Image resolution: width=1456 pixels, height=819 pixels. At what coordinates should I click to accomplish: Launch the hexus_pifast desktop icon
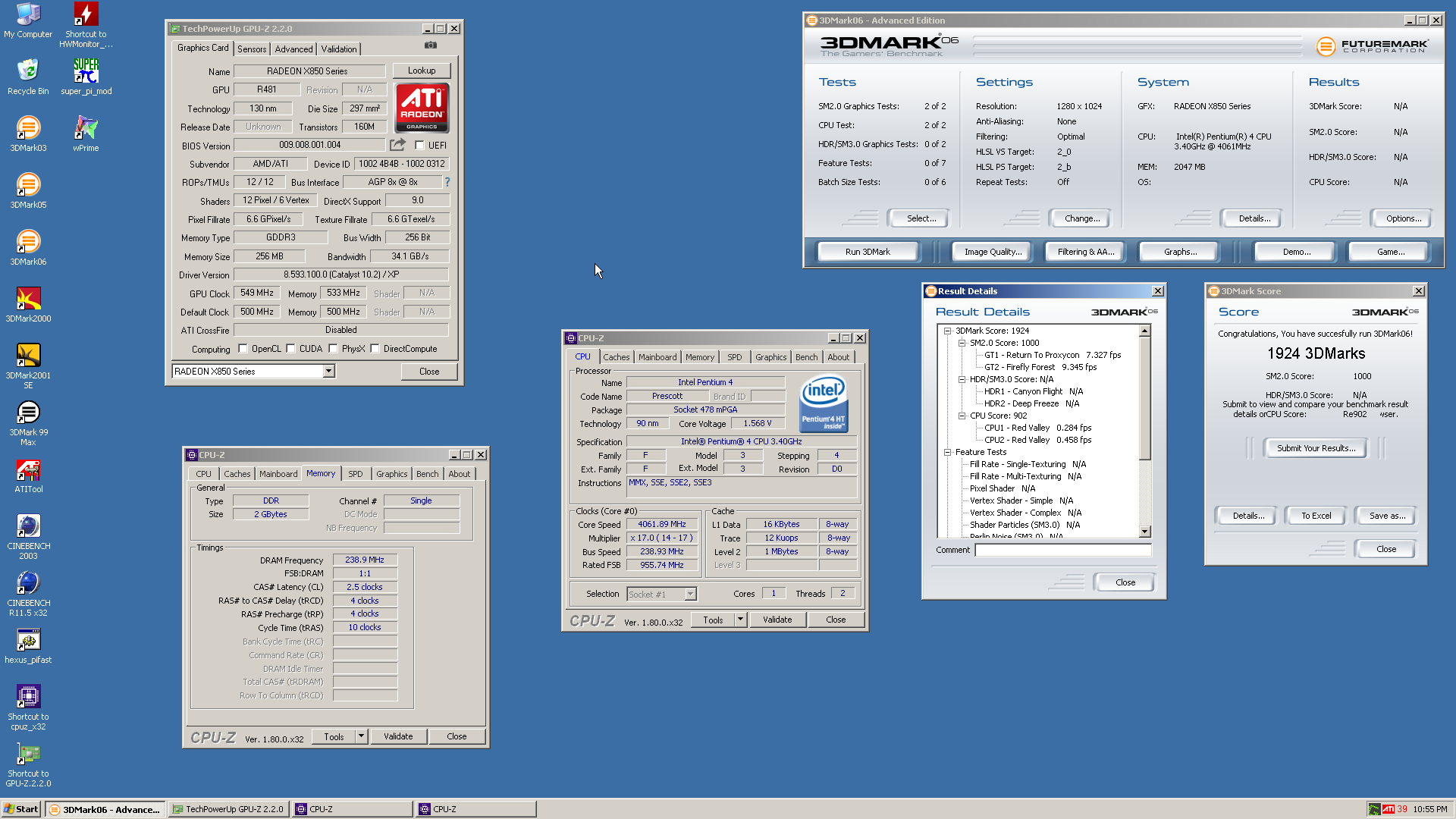point(28,646)
